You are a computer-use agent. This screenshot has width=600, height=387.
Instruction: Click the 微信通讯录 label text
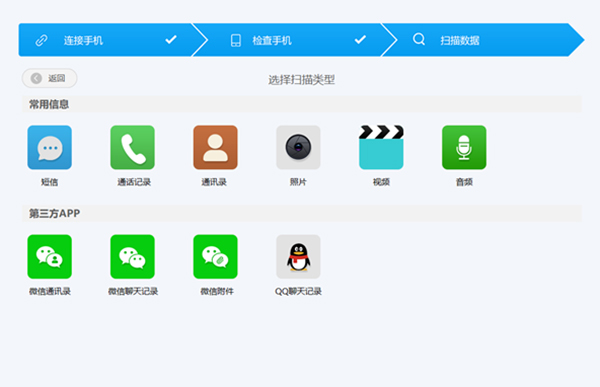[x=50, y=292]
